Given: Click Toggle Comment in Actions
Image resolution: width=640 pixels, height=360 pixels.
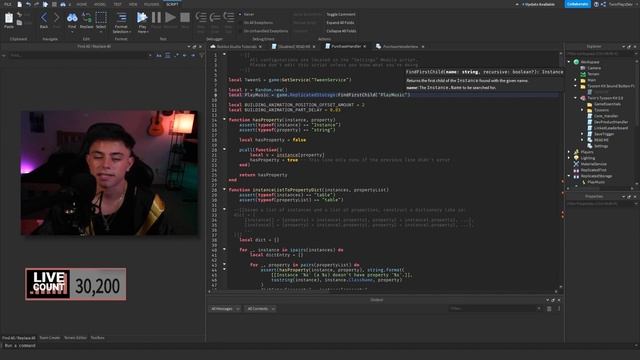Looking at the screenshot, I should click(x=341, y=14).
